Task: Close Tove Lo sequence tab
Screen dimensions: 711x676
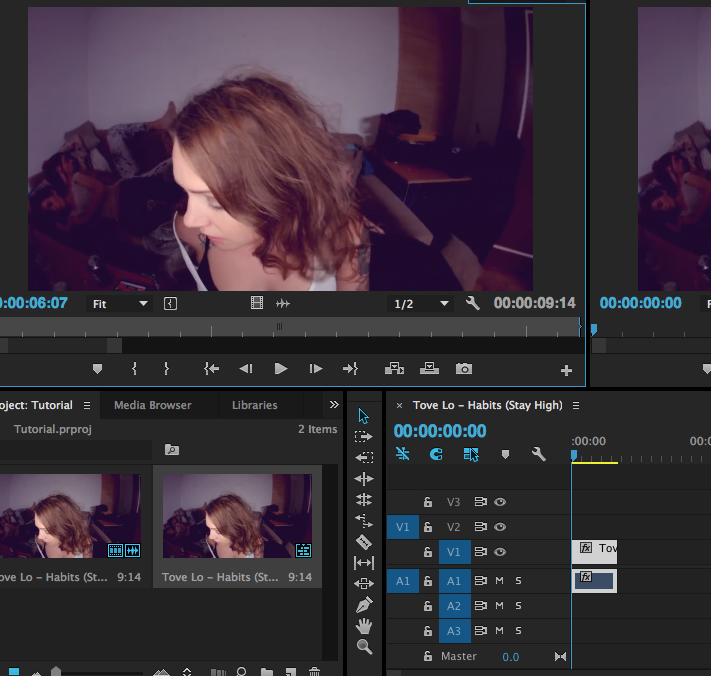Action: [x=399, y=405]
